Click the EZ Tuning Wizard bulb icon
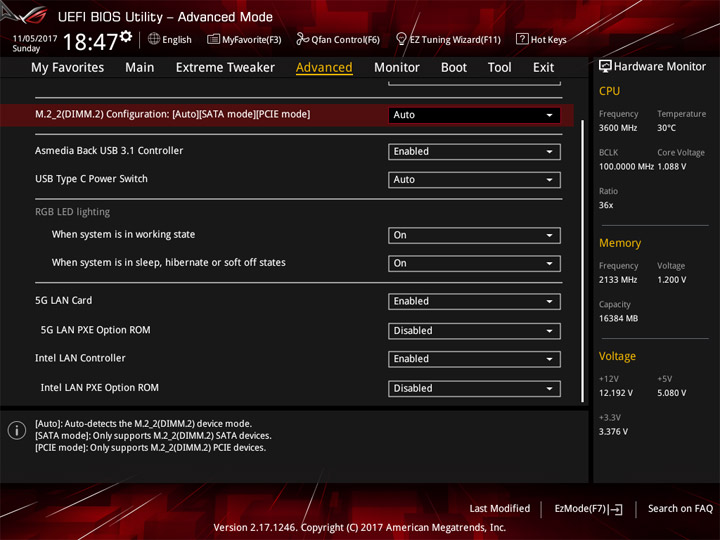This screenshot has width=720, height=540. coord(401,39)
